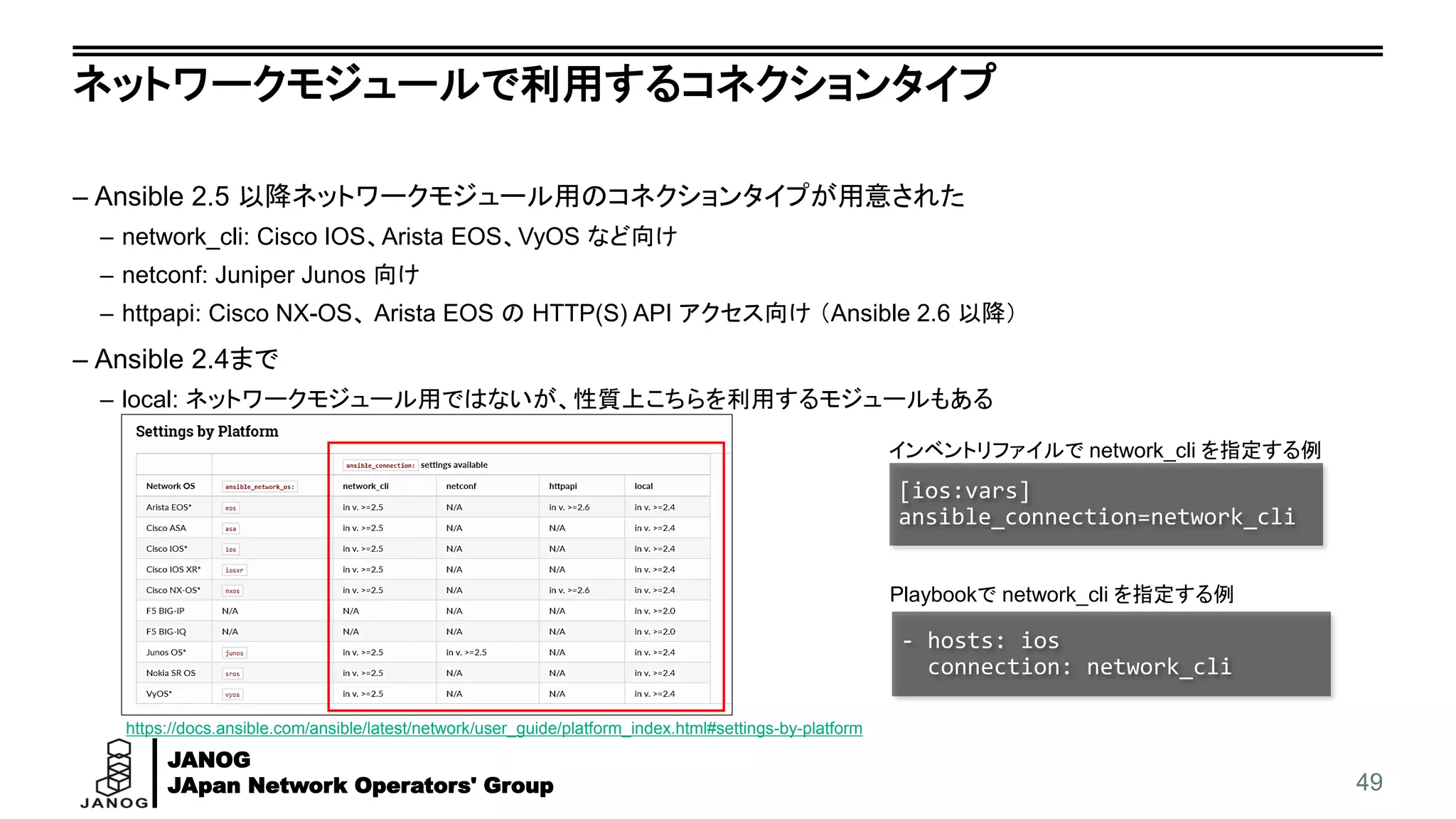Click the 'httpapi' column header
1456x819 pixels.
pyautogui.click(x=562, y=486)
